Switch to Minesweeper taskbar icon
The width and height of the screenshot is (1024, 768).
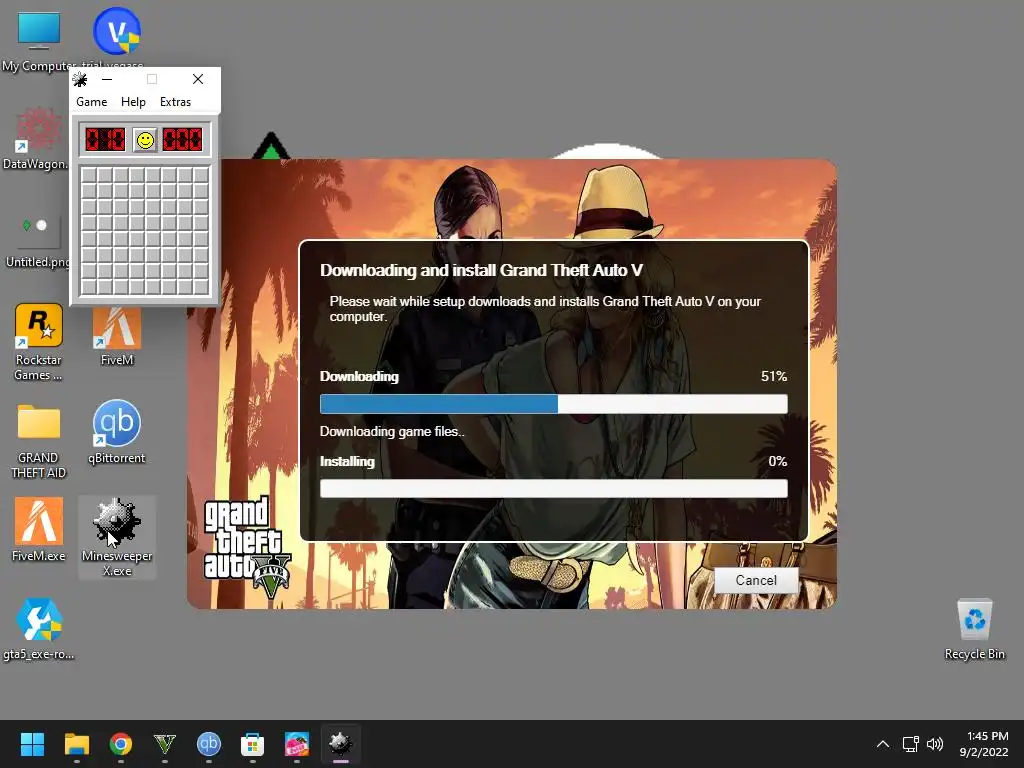341,744
